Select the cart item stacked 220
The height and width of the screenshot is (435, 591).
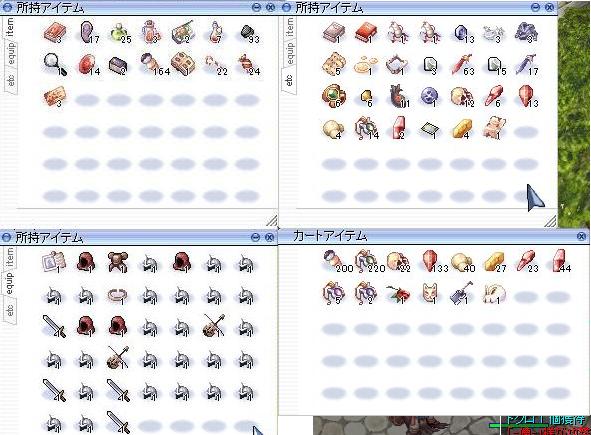pyautogui.click(x=366, y=261)
